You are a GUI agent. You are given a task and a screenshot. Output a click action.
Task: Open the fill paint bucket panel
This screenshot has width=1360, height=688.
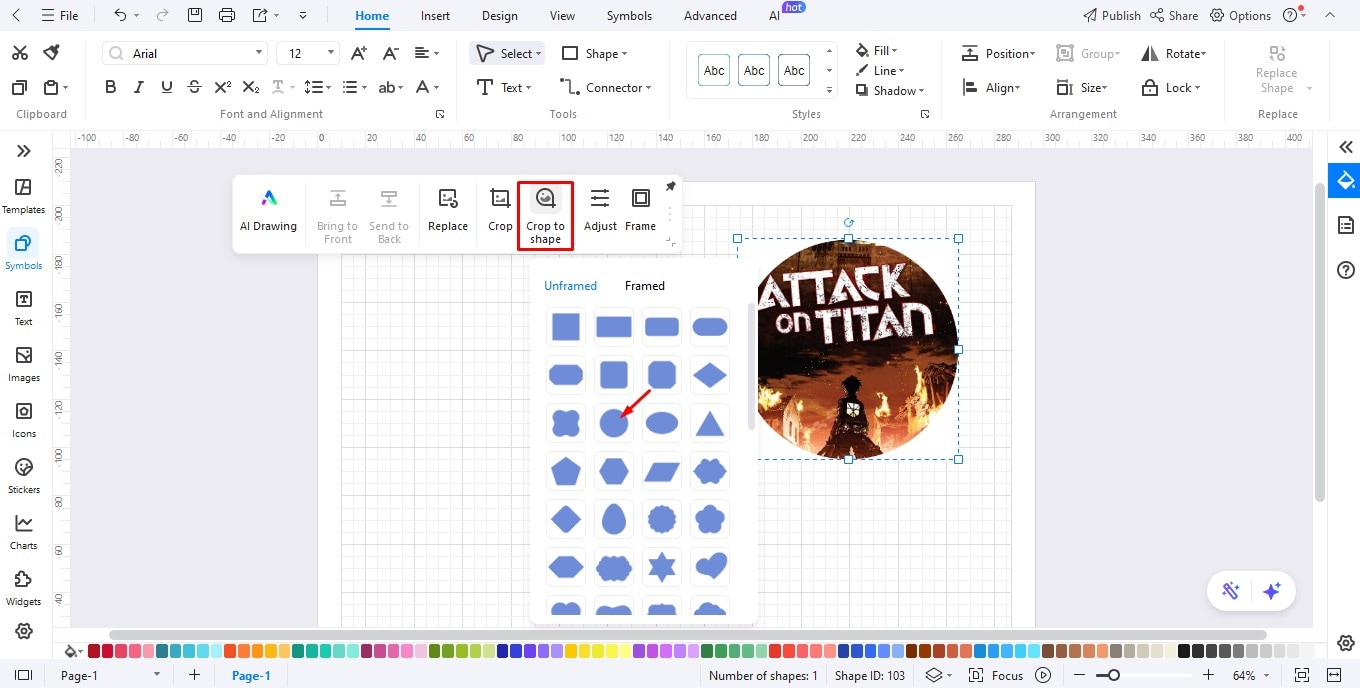pos(1345,181)
